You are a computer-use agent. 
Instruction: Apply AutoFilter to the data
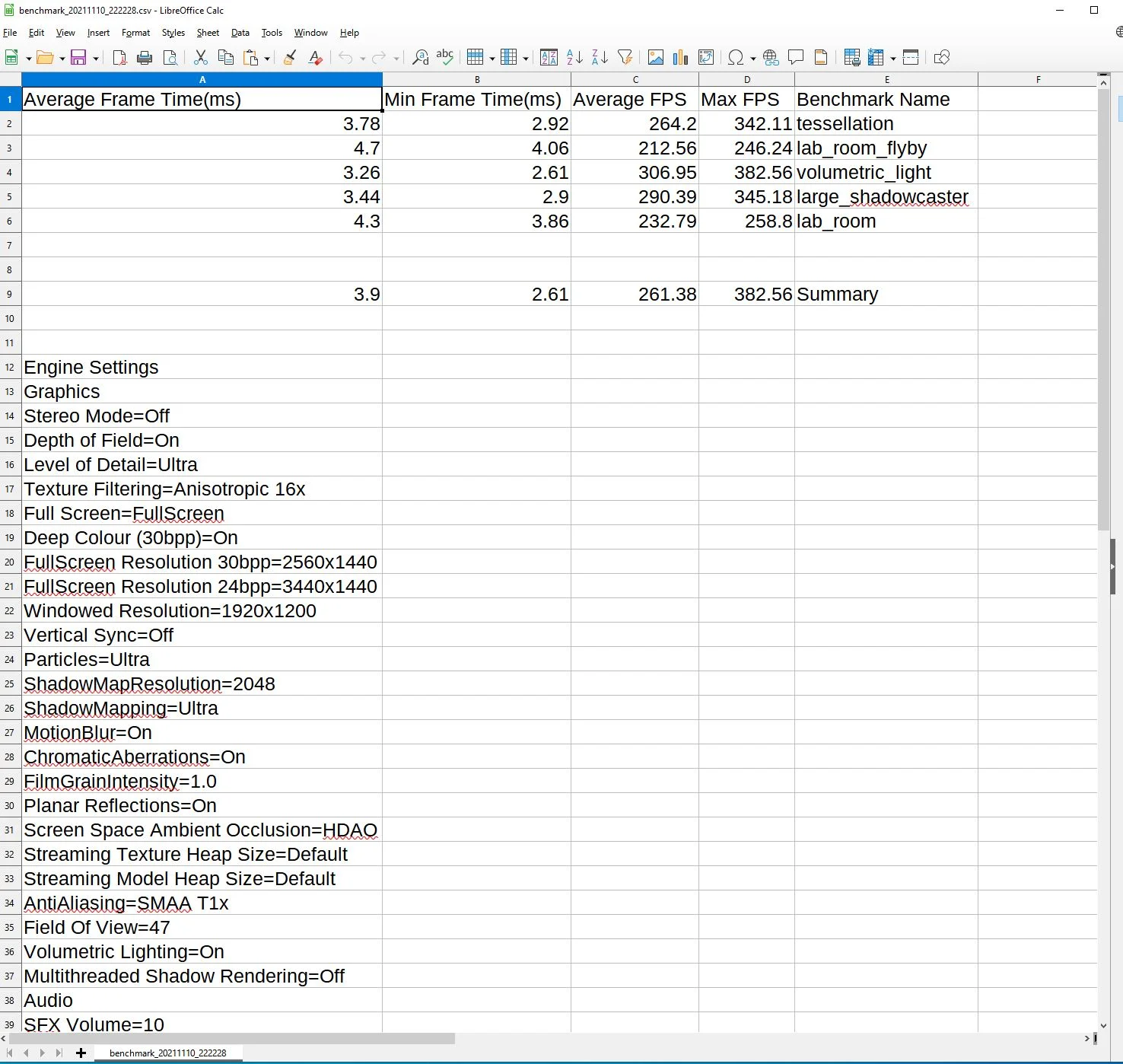pyautogui.click(x=625, y=58)
